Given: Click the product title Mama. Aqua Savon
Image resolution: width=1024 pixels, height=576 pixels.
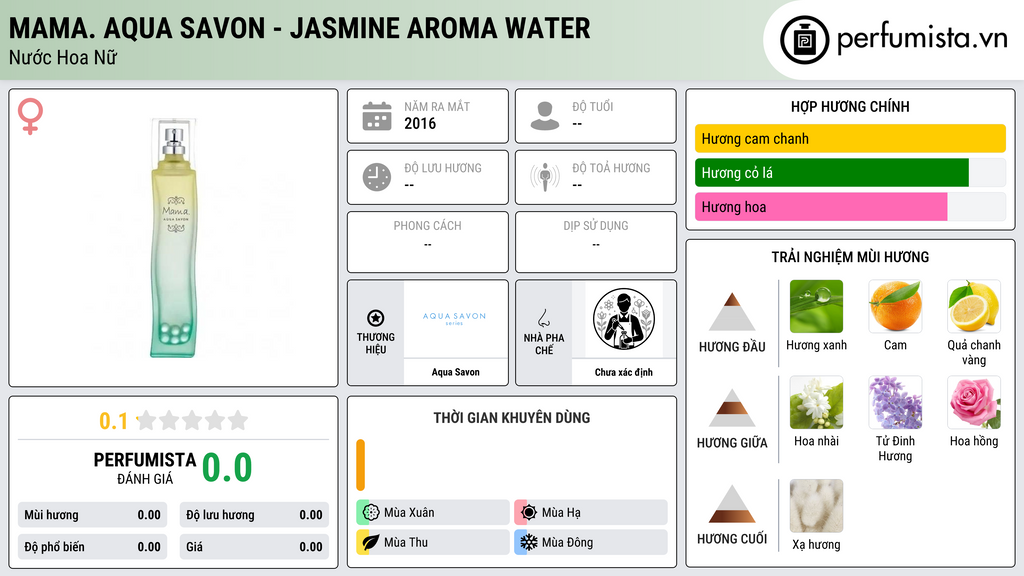Looking at the screenshot, I should 299,28.
